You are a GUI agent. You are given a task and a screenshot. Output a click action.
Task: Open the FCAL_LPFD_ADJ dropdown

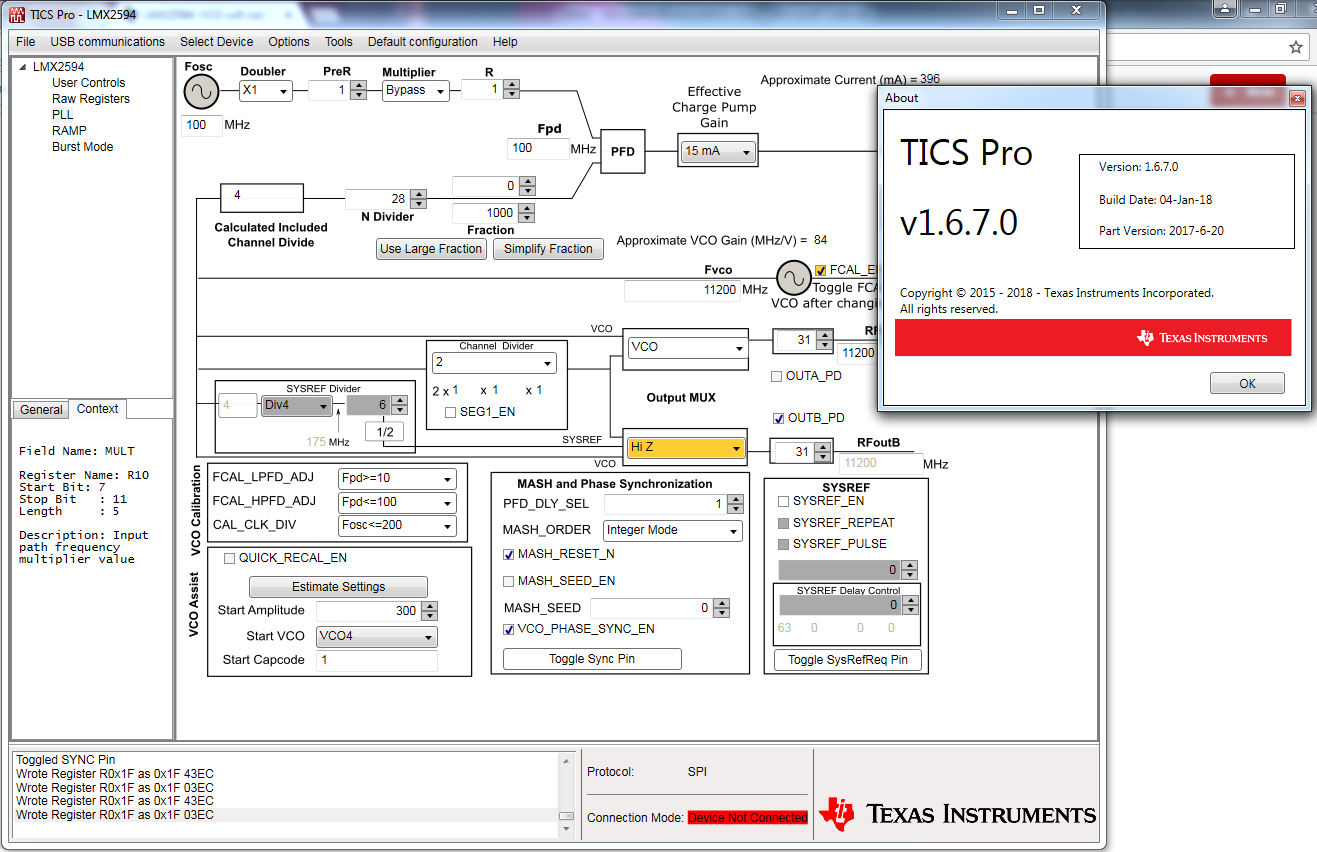[x=397, y=478]
